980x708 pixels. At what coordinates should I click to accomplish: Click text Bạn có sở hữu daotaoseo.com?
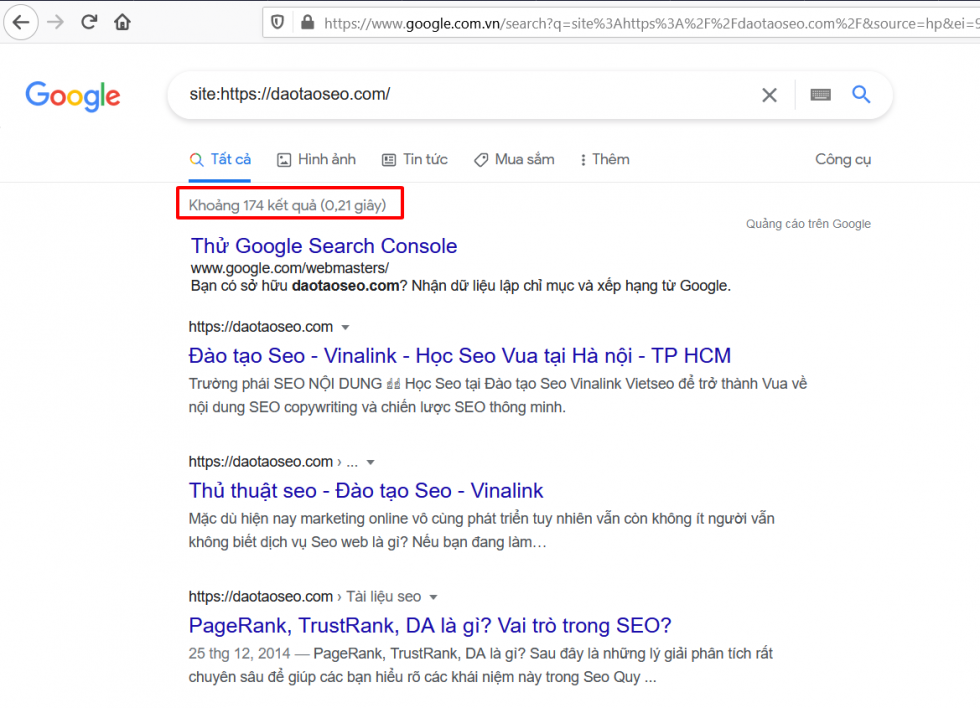(x=299, y=286)
